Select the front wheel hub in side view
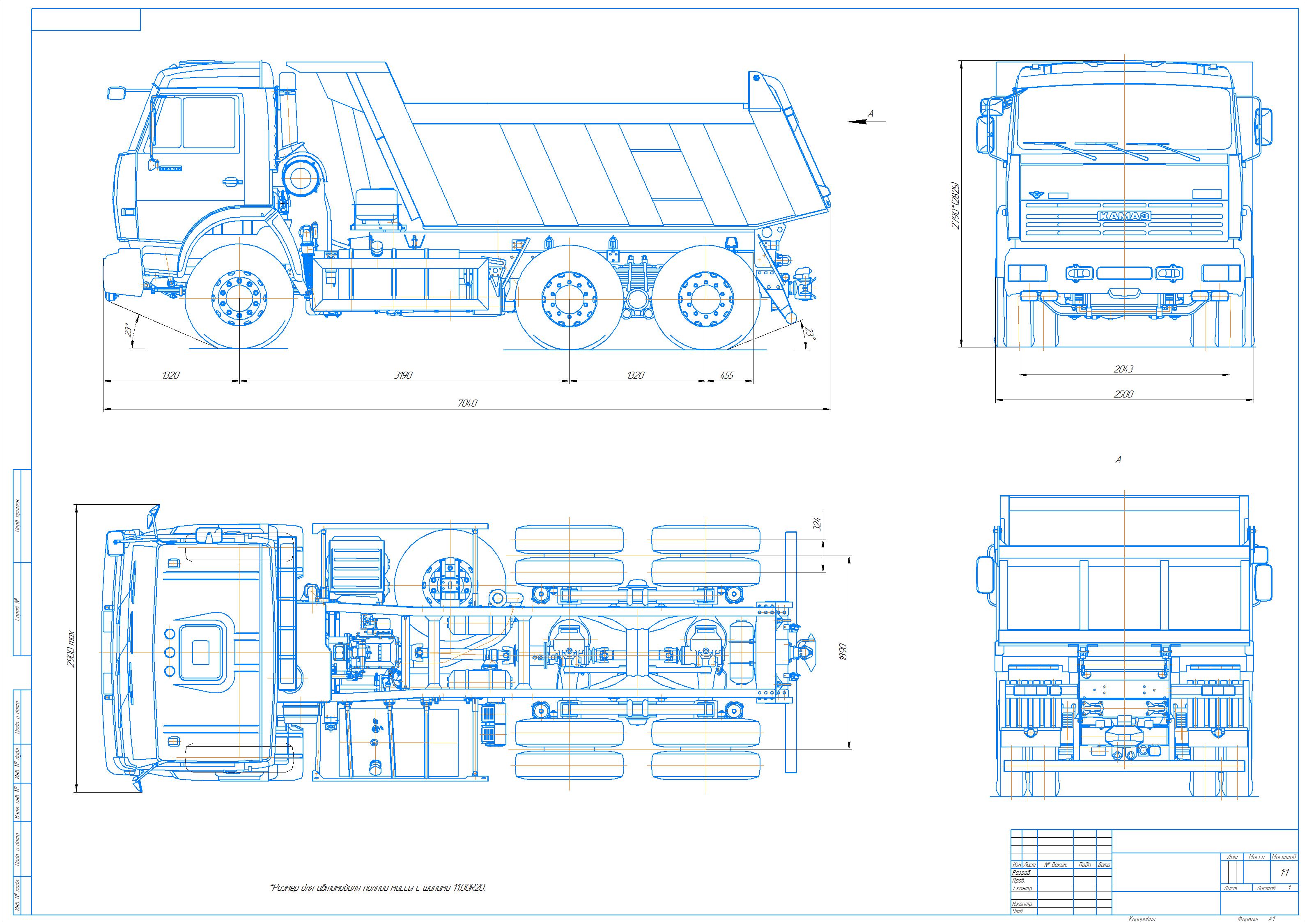The height and width of the screenshot is (924, 1307). click(240, 299)
